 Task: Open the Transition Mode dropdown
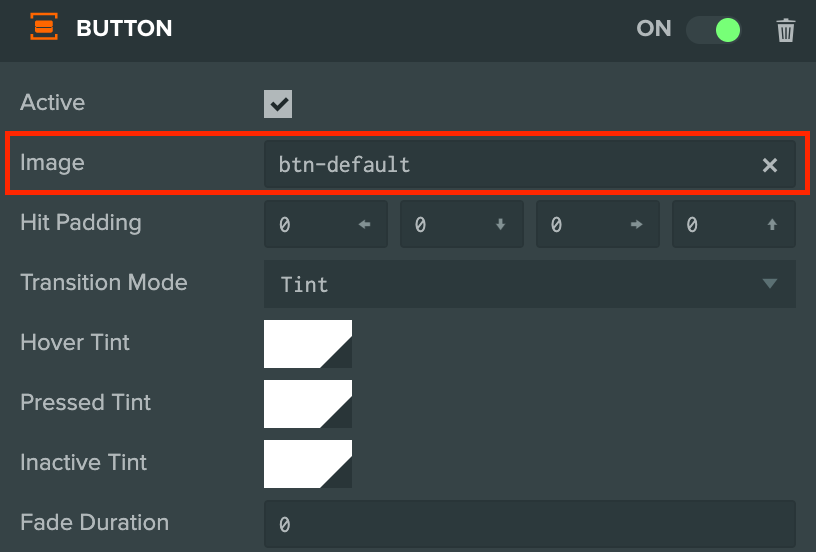530,284
